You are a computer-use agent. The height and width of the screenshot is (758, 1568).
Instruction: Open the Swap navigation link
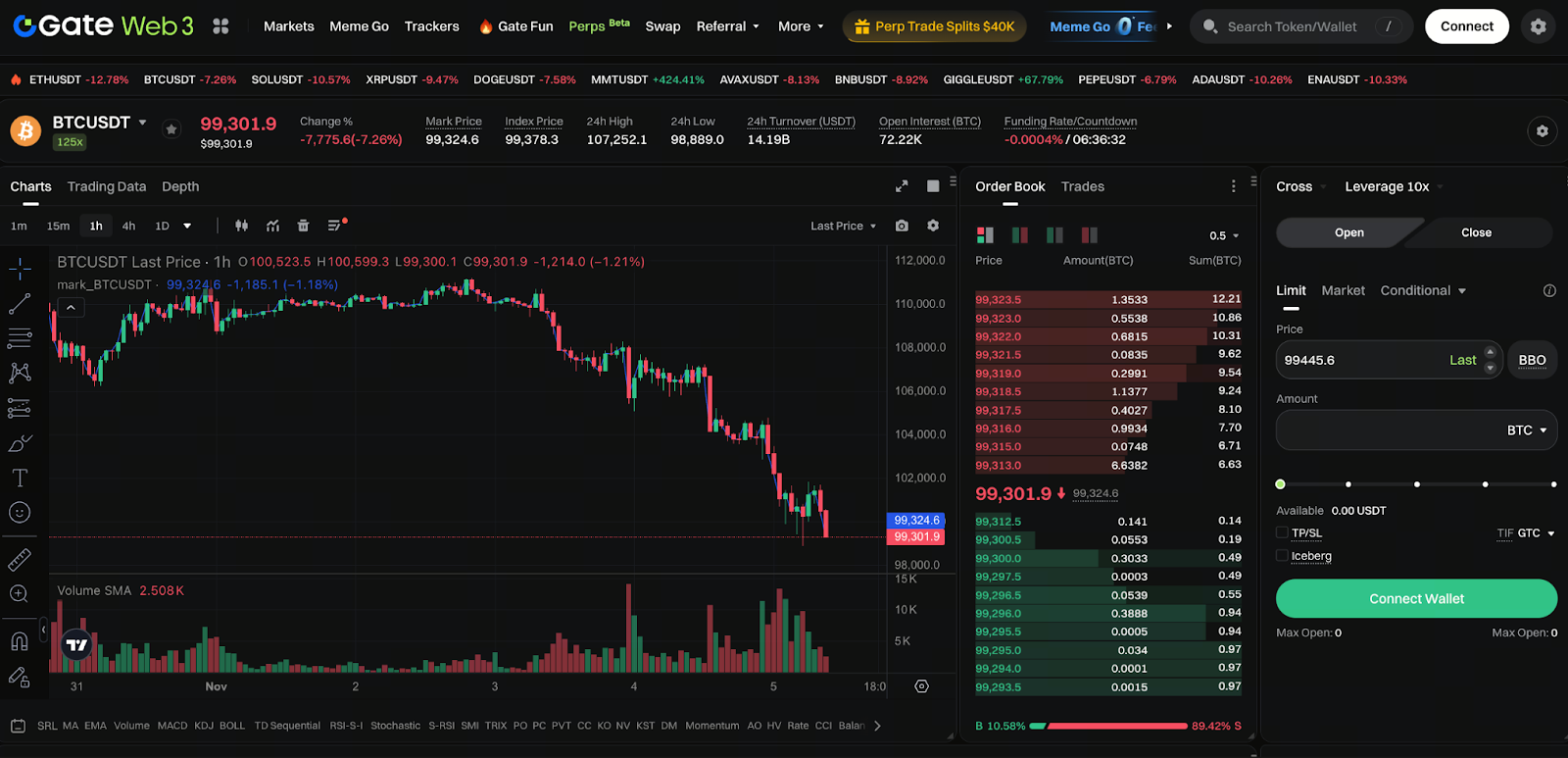[662, 26]
